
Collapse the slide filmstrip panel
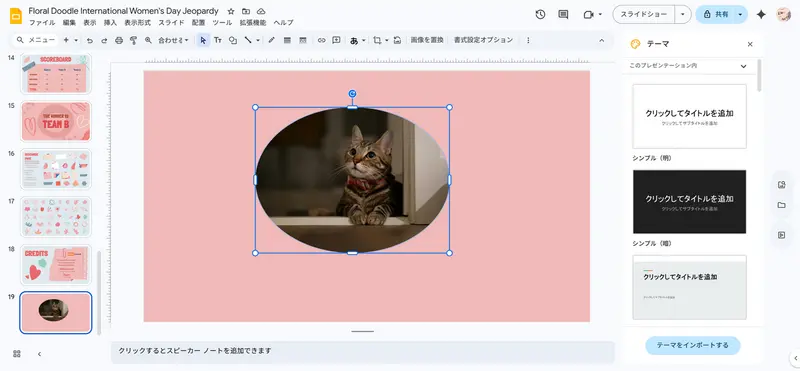point(39,354)
